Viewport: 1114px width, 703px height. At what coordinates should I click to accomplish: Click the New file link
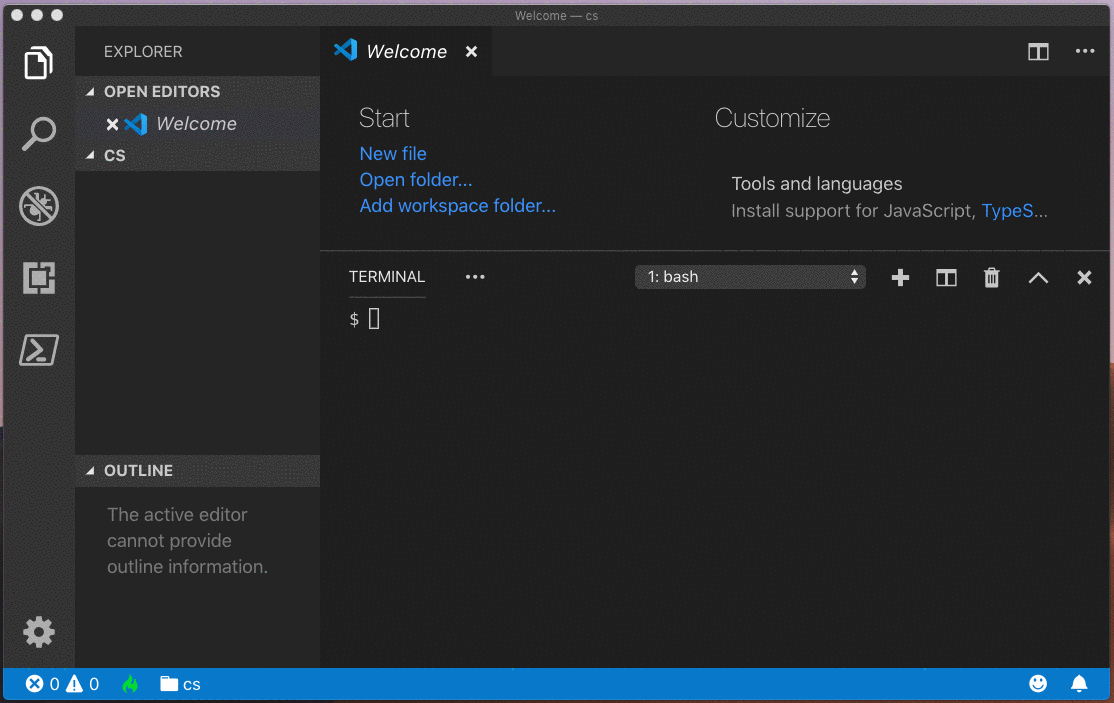393,154
